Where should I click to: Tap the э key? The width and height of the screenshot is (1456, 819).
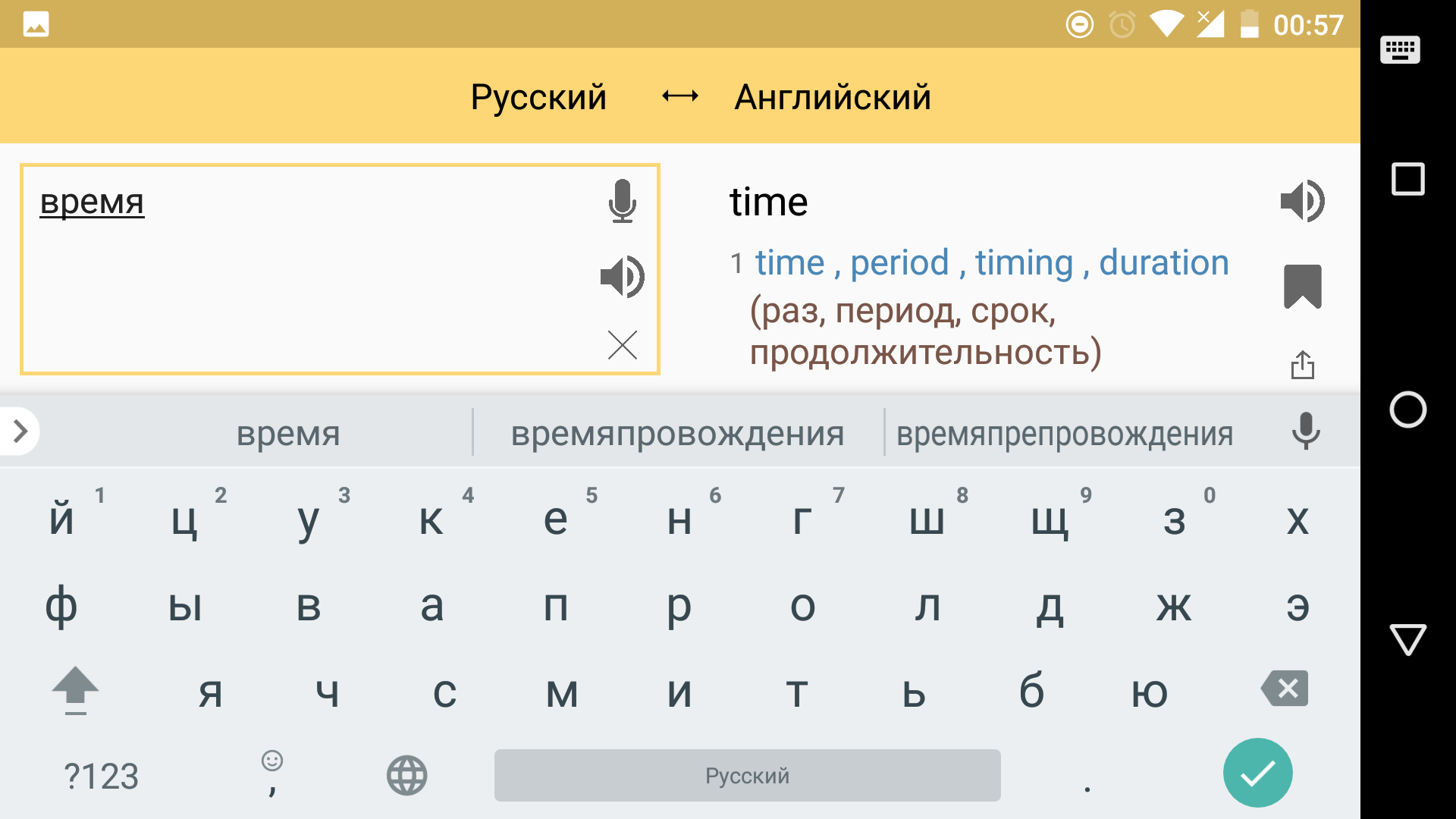1298,606
